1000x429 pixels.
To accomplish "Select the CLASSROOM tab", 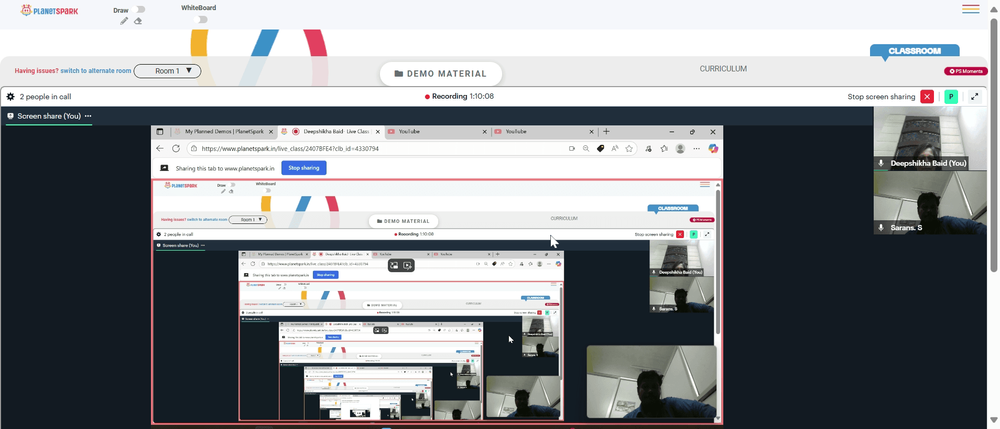I will pyautogui.click(x=915, y=51).
